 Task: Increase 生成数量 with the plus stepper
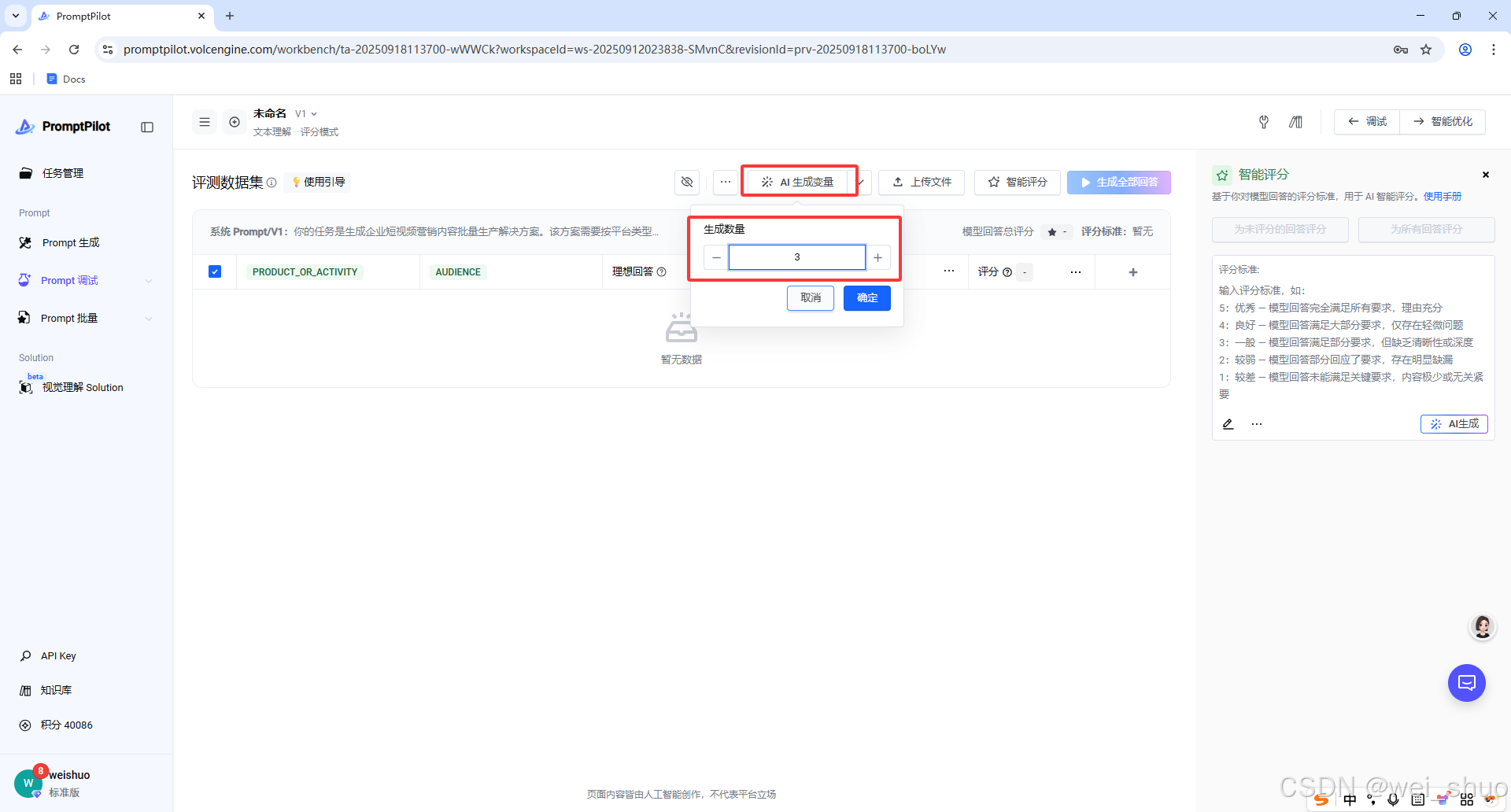coord(877,257)
